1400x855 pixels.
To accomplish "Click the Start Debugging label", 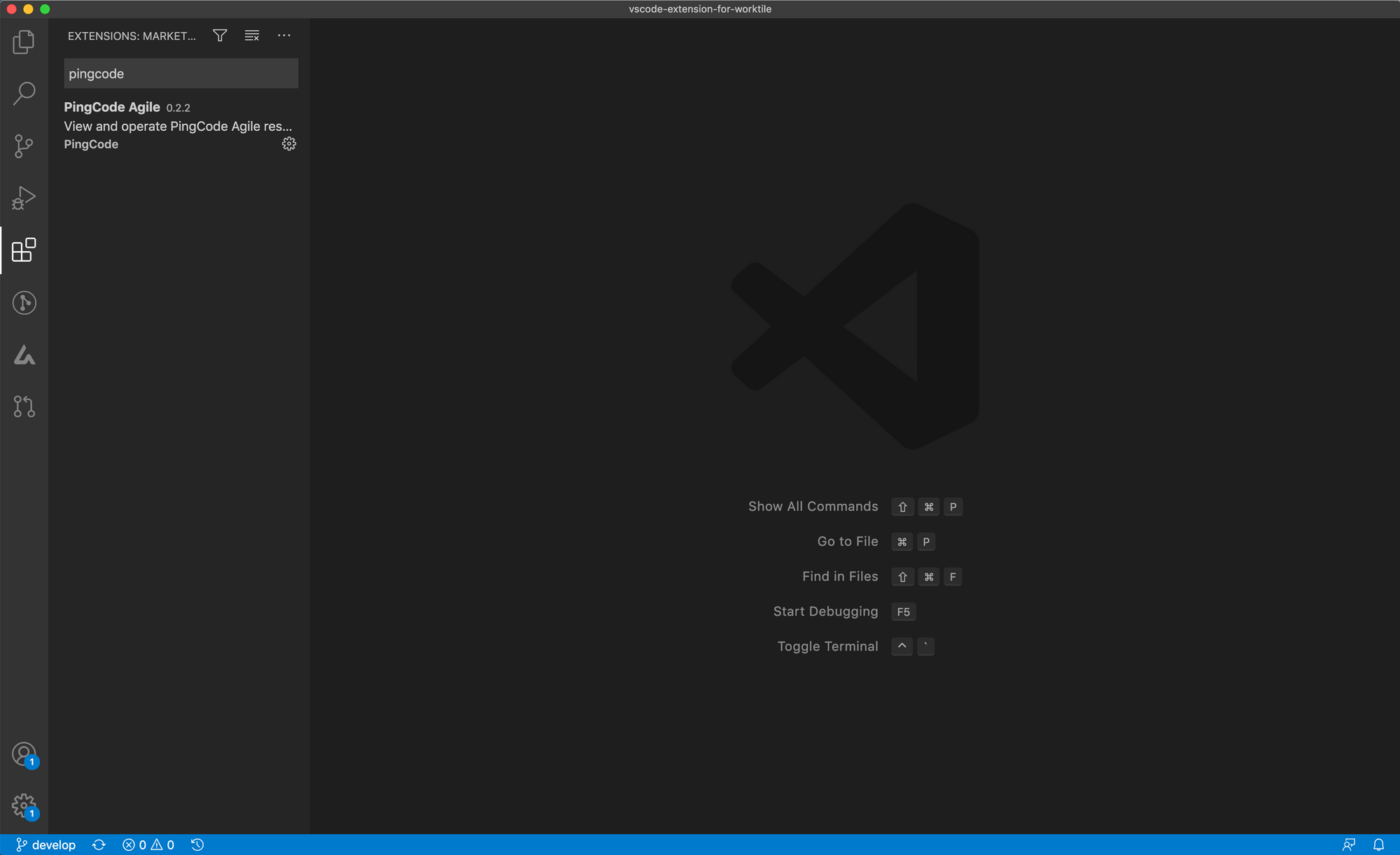I will click(825, 612).
